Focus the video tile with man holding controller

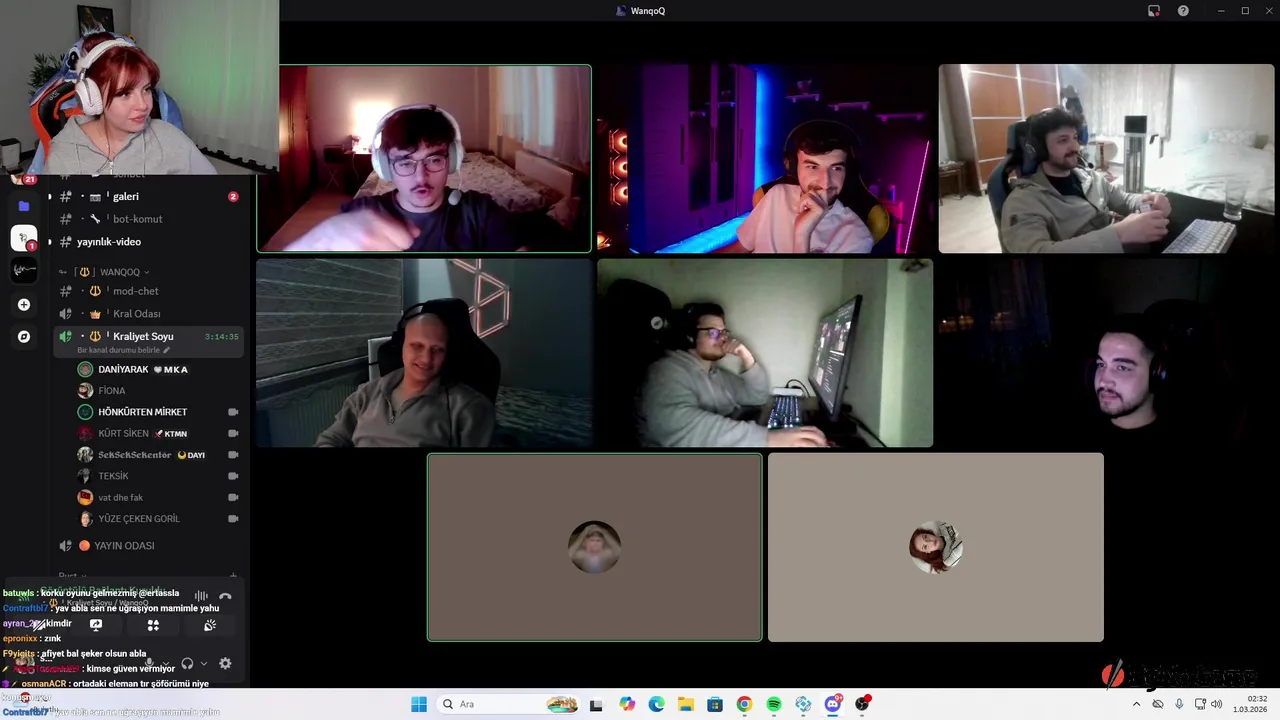click(1106, 158)
